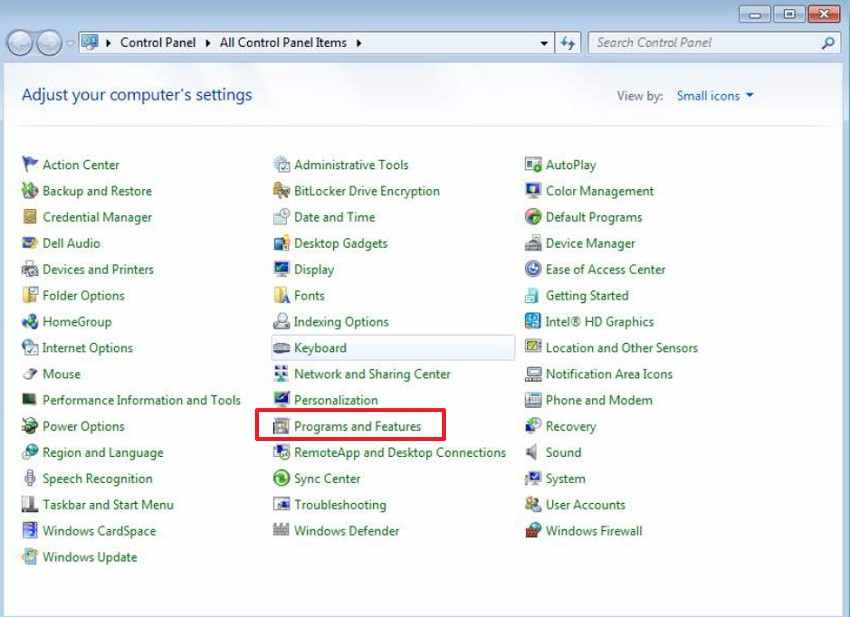
Task: Refresh the Control Panel view
Action: pyautogui.click(x=568, y=43)
